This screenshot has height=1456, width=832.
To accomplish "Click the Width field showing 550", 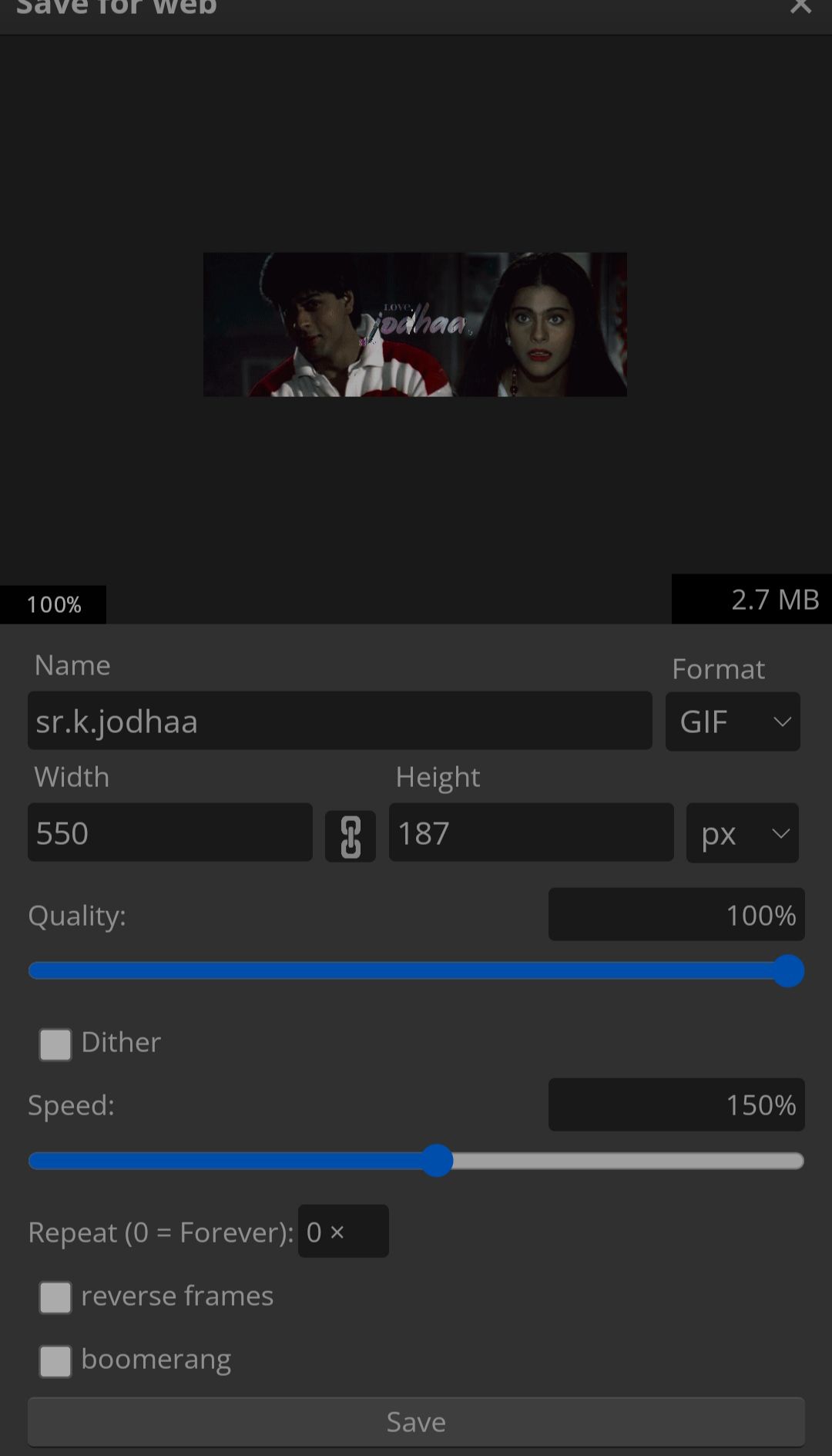I will 170,832.
